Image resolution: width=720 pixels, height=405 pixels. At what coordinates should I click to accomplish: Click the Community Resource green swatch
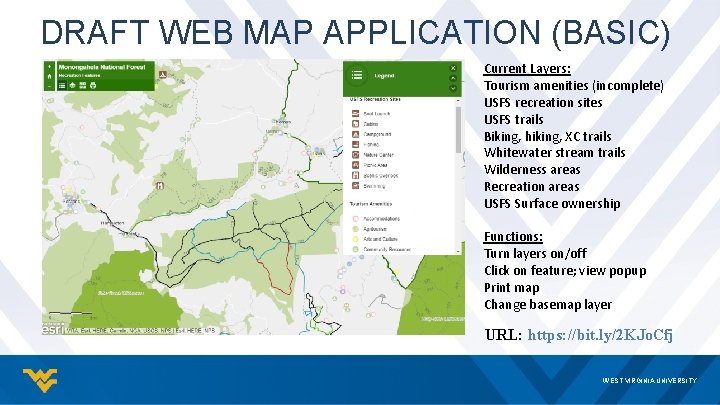pyautogui.click(x=355, y=249)
